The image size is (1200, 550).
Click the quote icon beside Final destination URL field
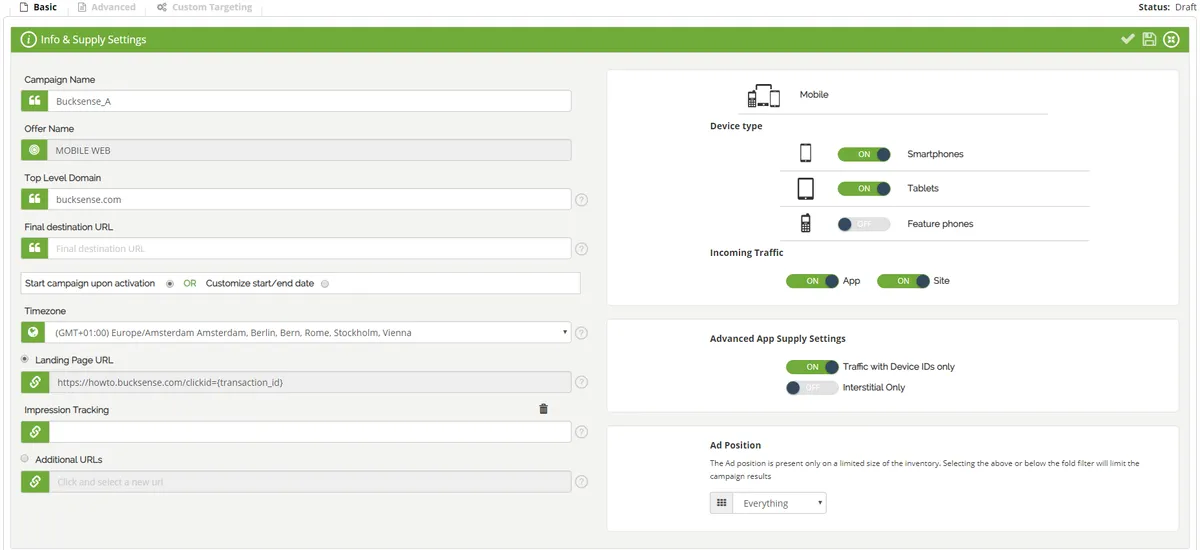34,248
